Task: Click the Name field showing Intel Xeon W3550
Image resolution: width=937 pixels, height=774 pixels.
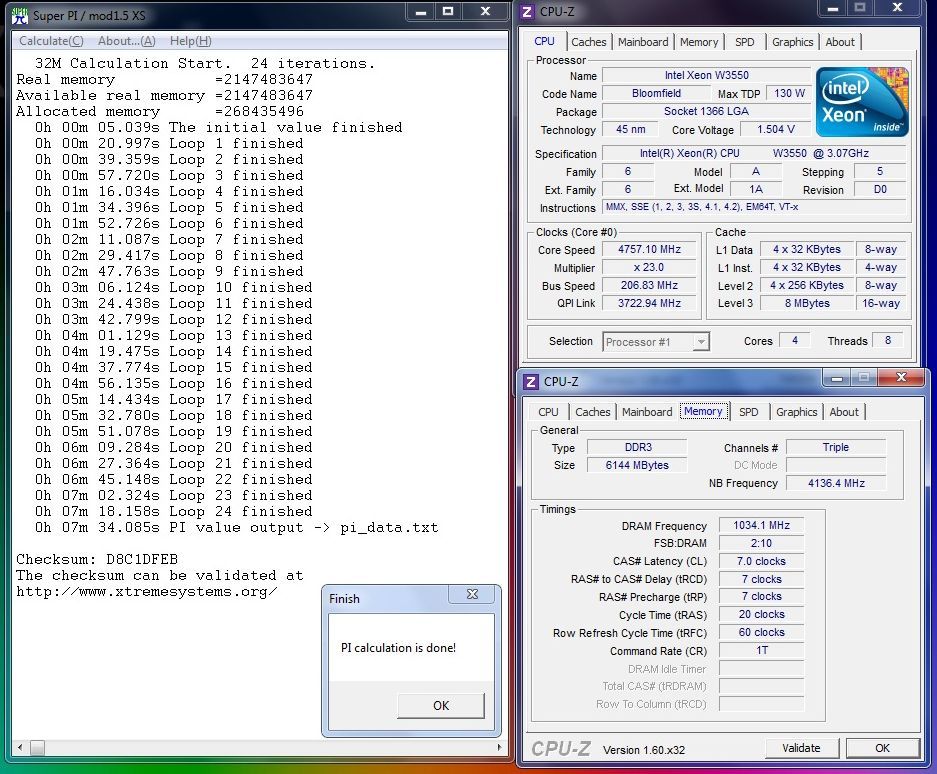Action: (706, 75)
